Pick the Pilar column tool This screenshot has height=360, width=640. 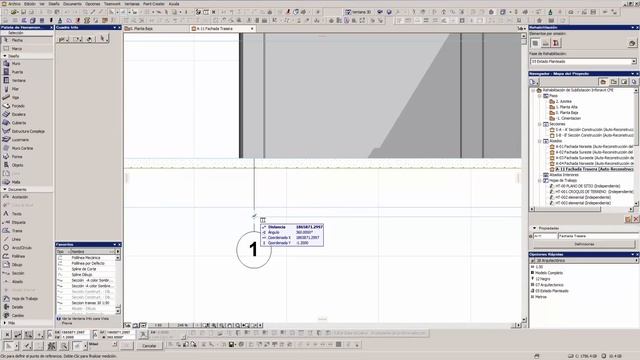[x=27, y=89]
